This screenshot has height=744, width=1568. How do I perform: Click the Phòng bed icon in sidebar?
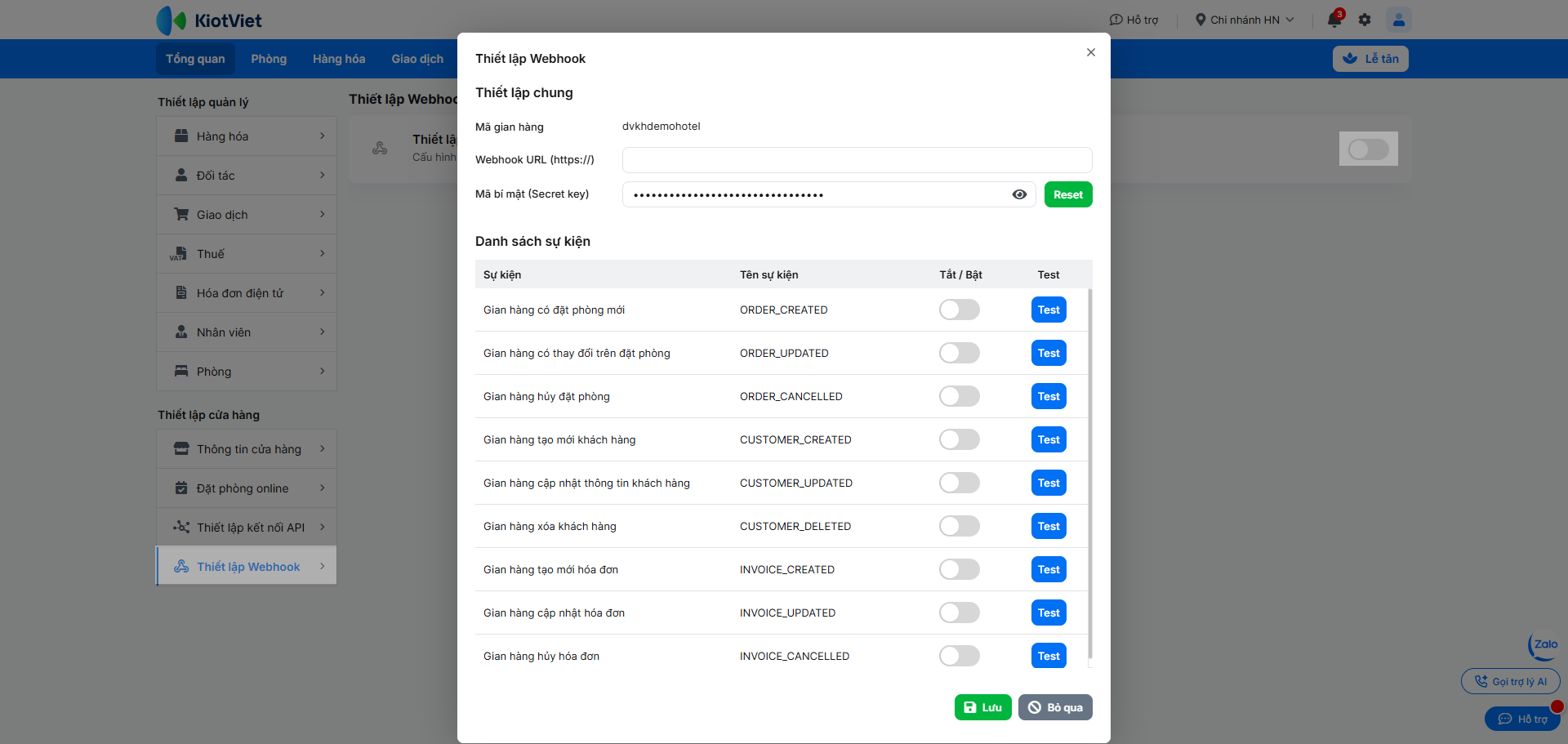[x=181, y=371]
